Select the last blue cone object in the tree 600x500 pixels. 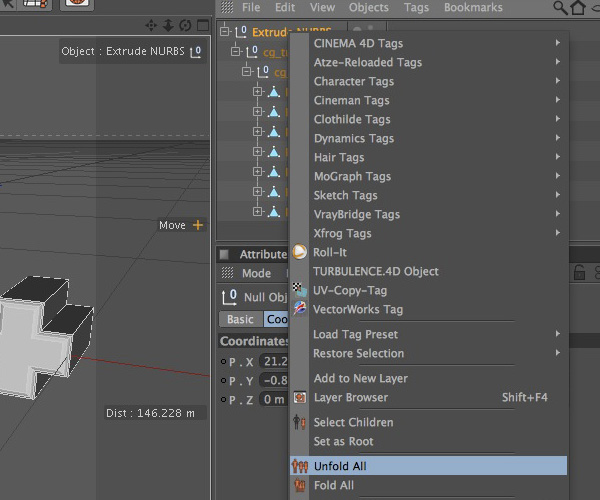point(274,211)
